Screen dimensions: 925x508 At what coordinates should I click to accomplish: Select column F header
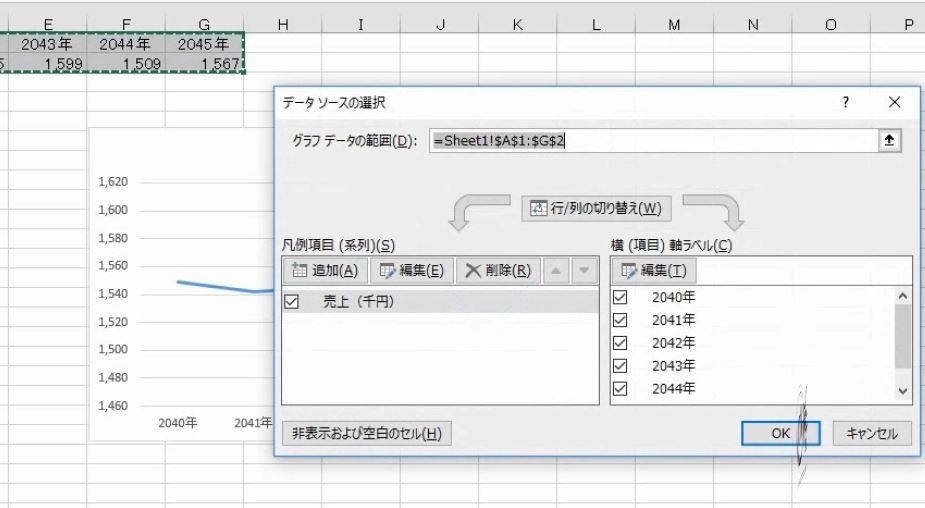[126, 25]
